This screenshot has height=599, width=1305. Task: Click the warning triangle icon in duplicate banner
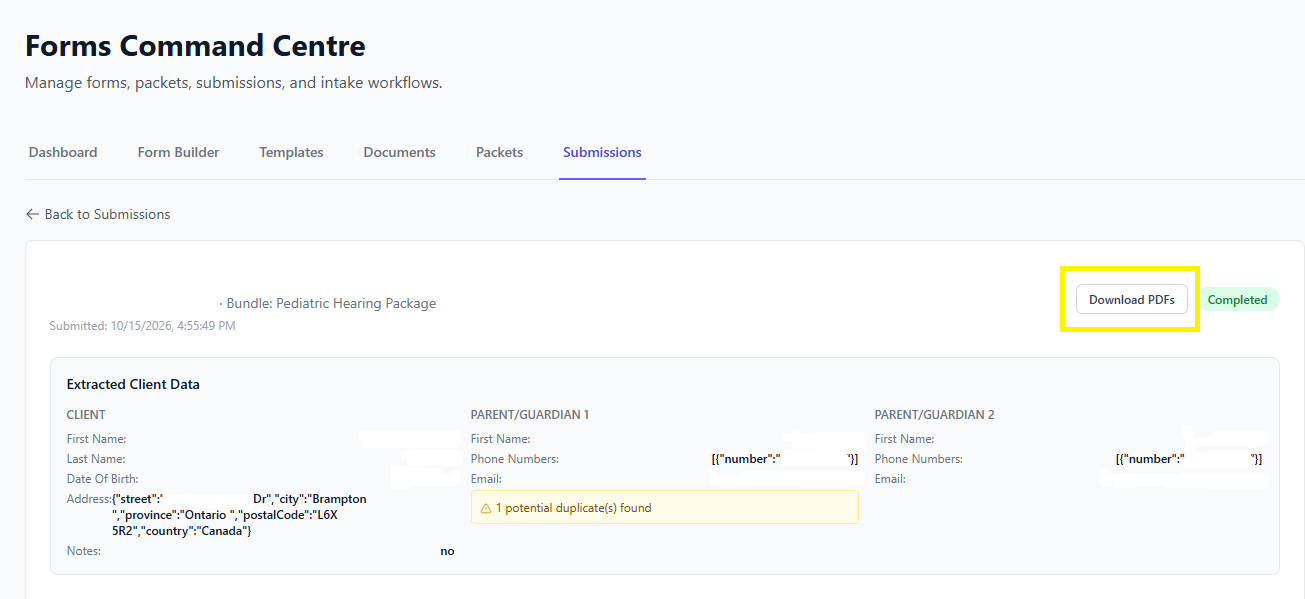486,508
